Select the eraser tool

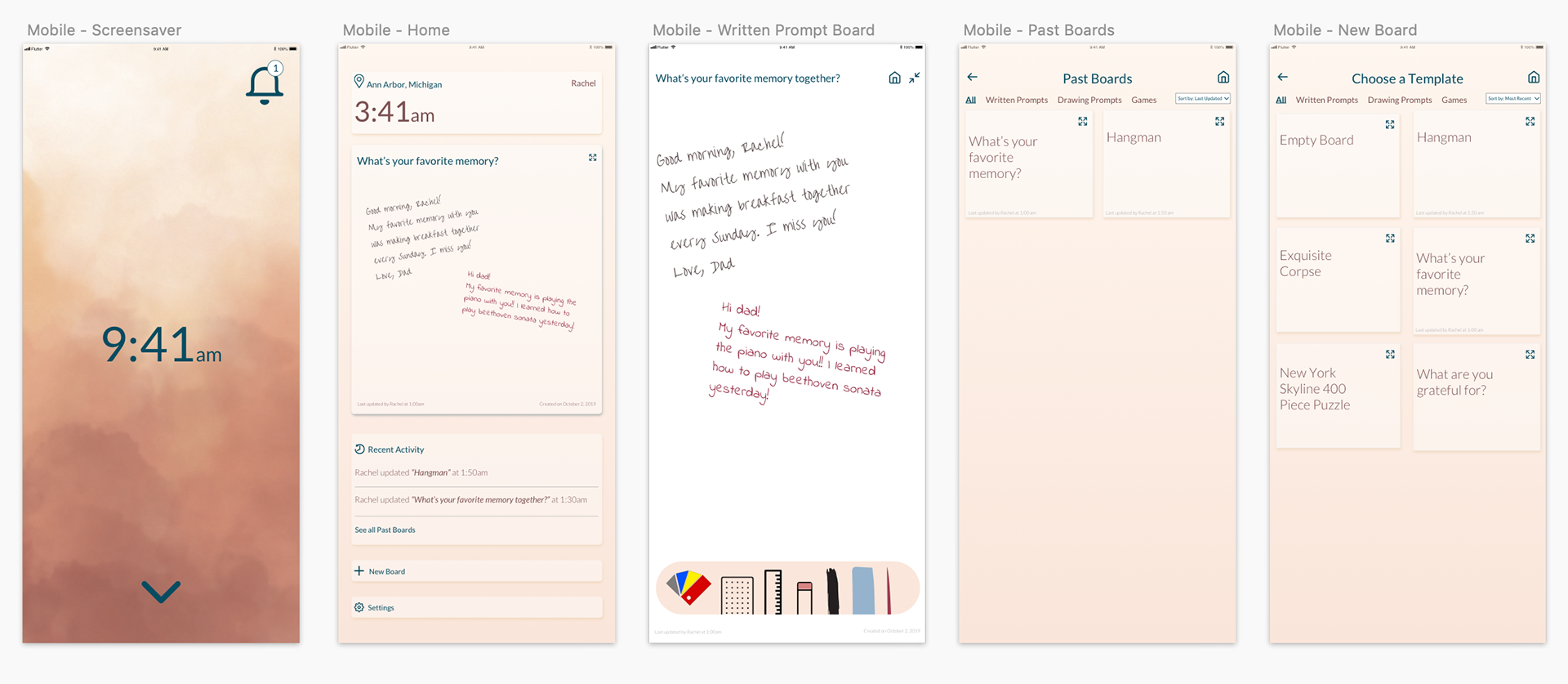coord(804,597)
